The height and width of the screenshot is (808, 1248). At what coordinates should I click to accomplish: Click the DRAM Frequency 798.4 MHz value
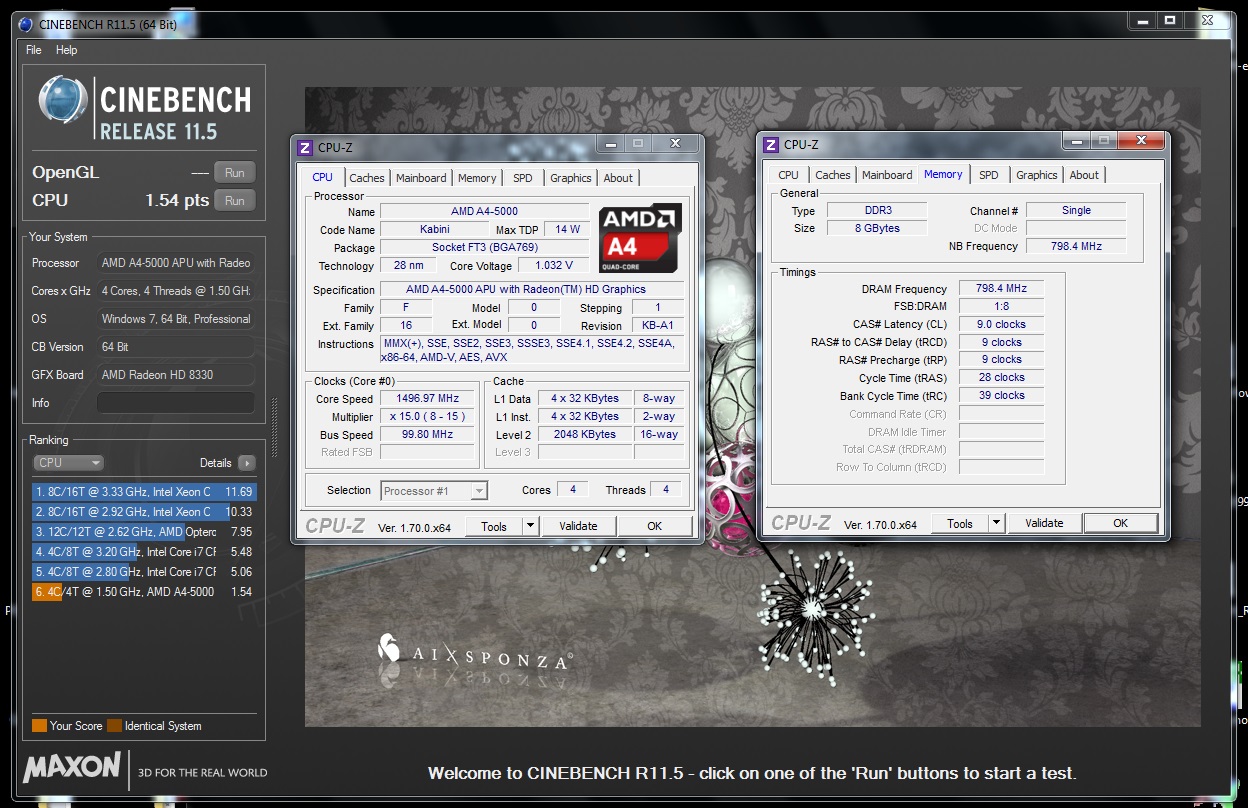point(1002,289)
